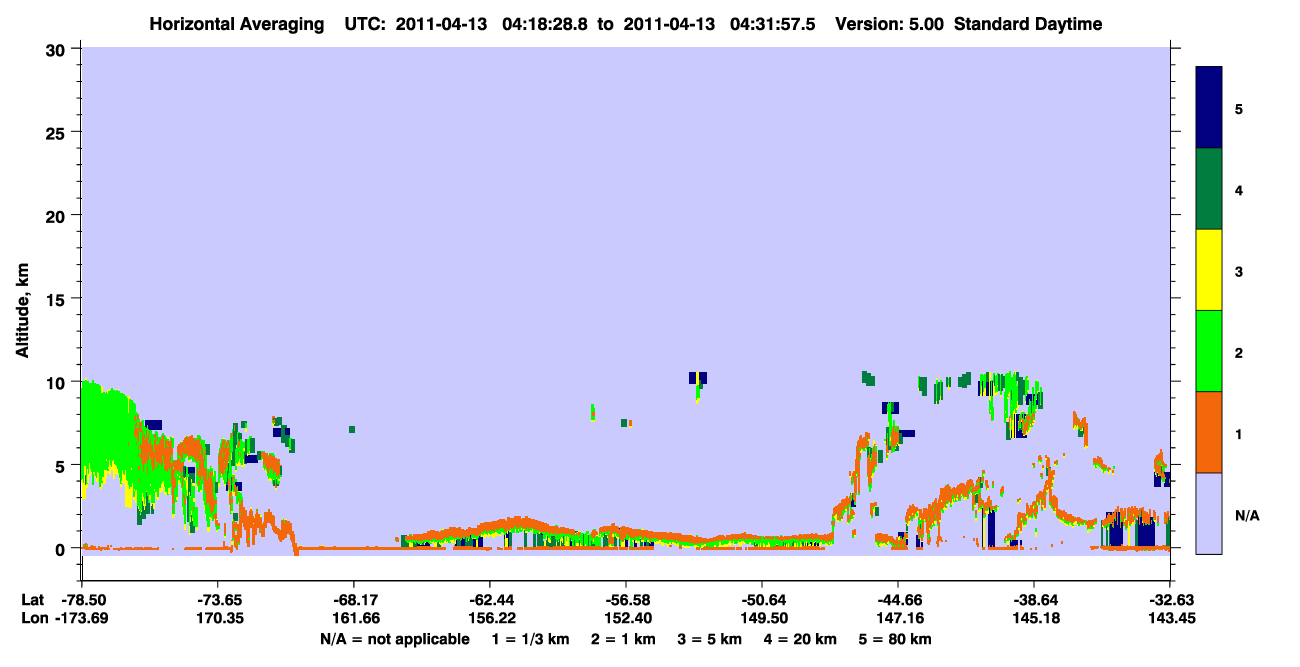Click the orange 1 color swatch
This screenshot has height=667, width=1300.
[x=1209, y=432]
